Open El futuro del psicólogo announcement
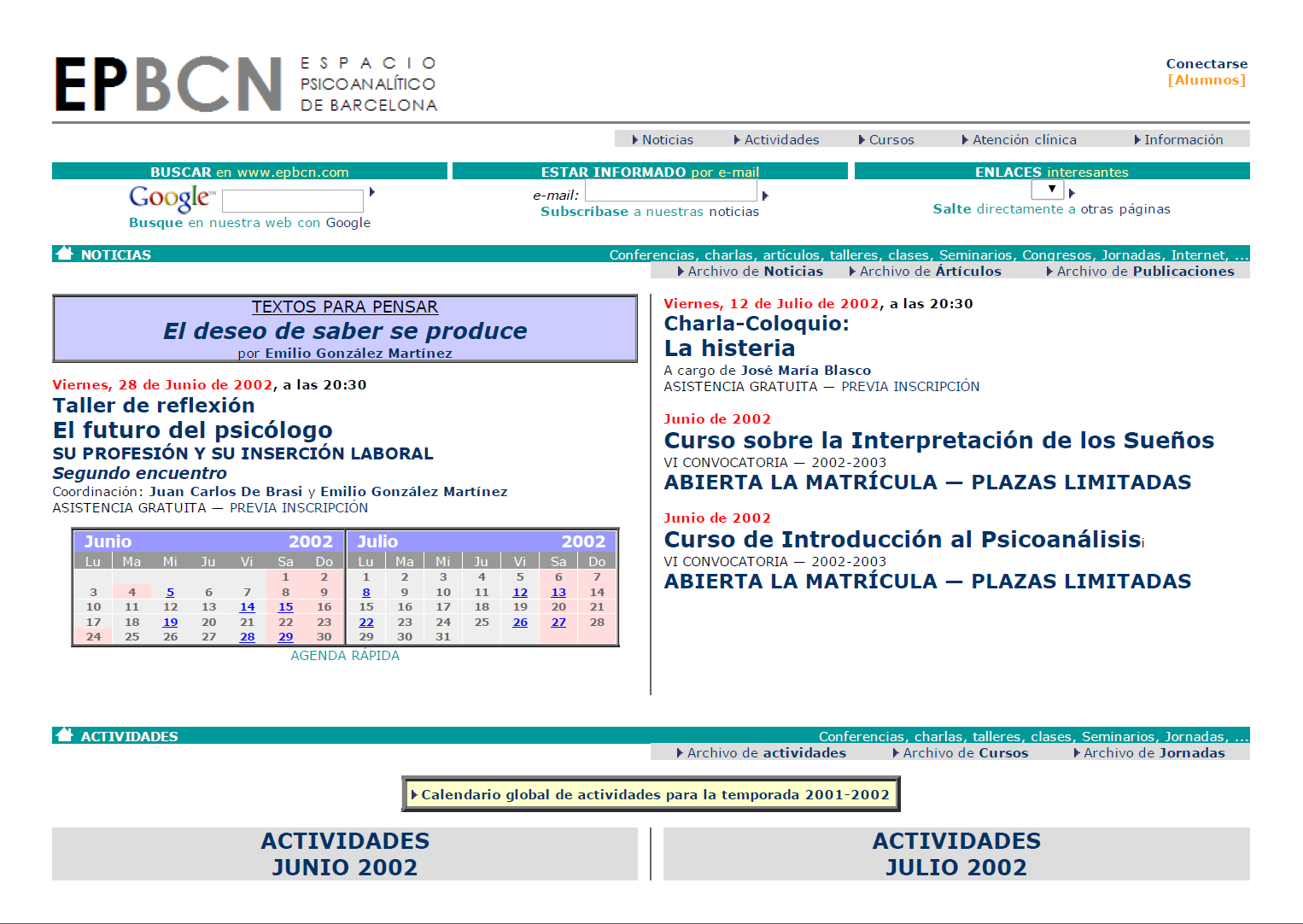Image resolution: width=1303 pixels, height=924 pixels. [x=193, y=430]
